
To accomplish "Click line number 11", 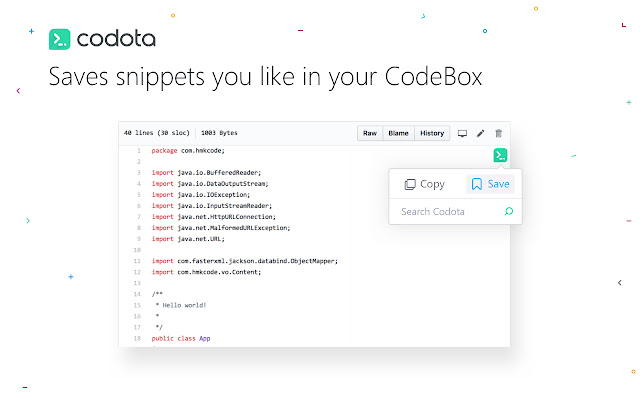I will 137,261.
